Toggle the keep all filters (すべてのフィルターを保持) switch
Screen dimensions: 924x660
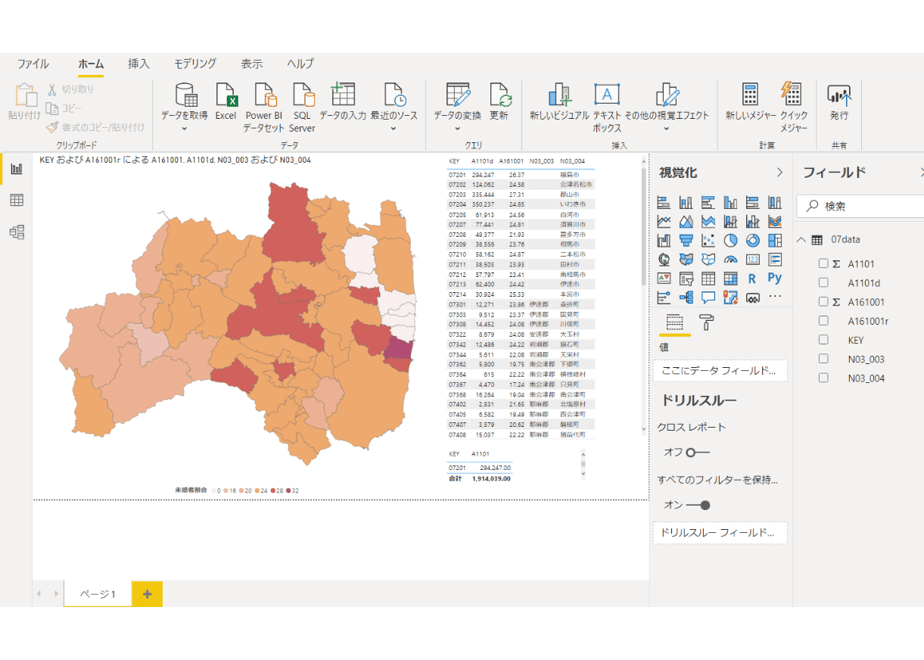click(x=698, y=505)
